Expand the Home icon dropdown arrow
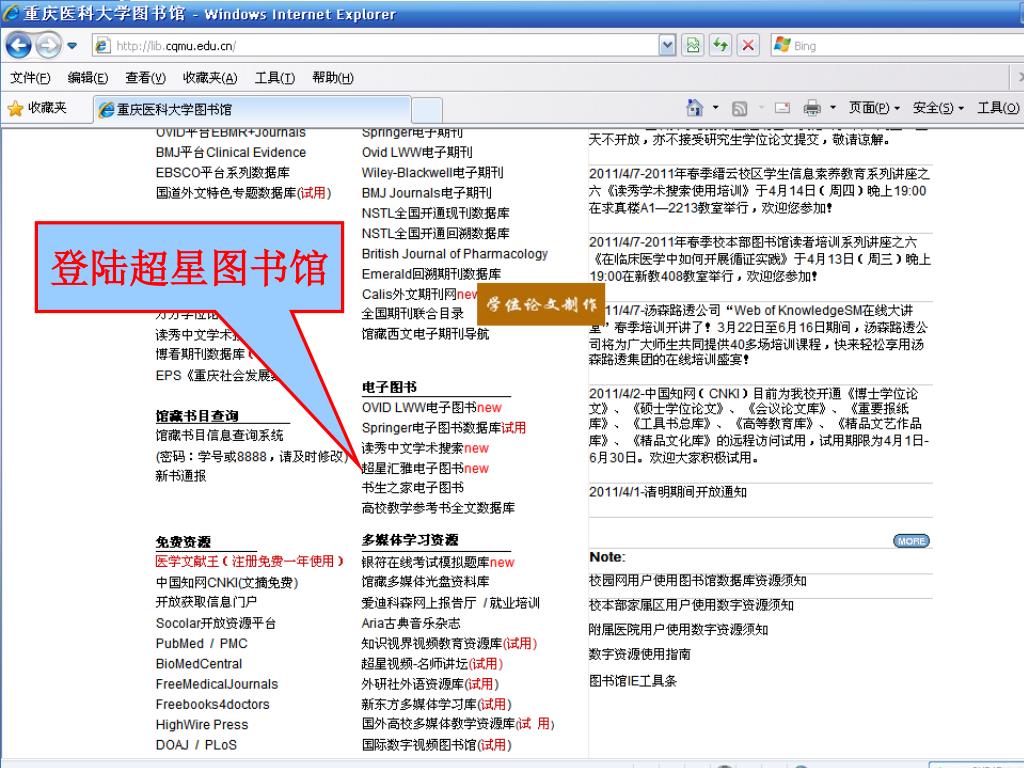This screenshot has width=1024, height=768. [715, 108]
